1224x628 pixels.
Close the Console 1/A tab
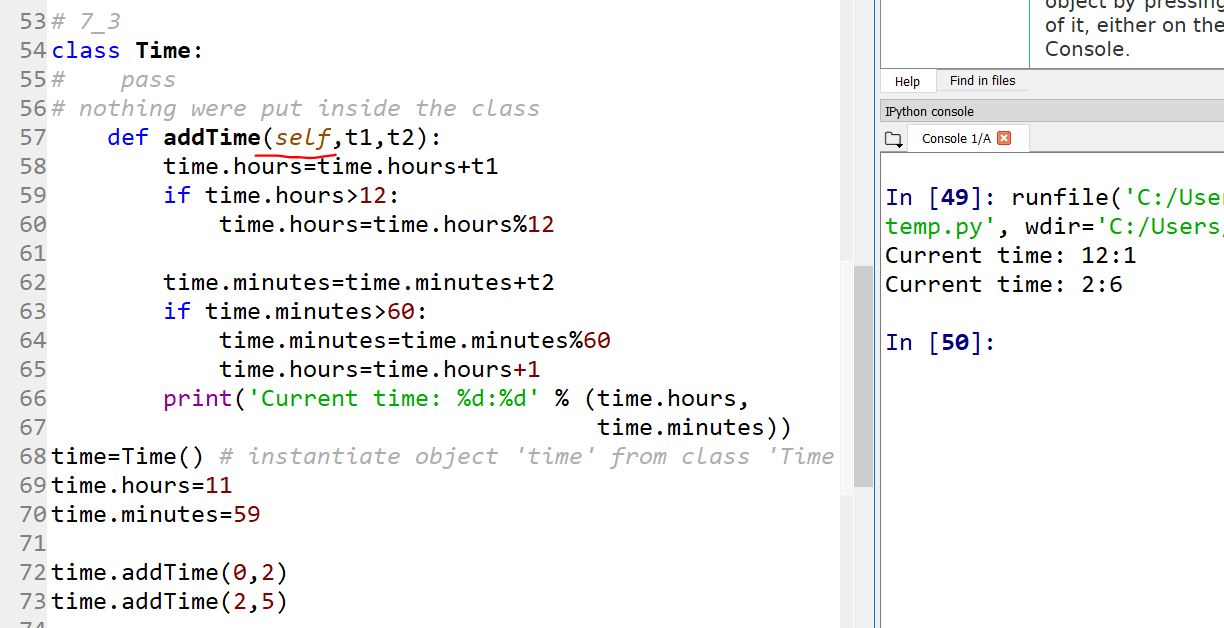[x=1004, y=138]
